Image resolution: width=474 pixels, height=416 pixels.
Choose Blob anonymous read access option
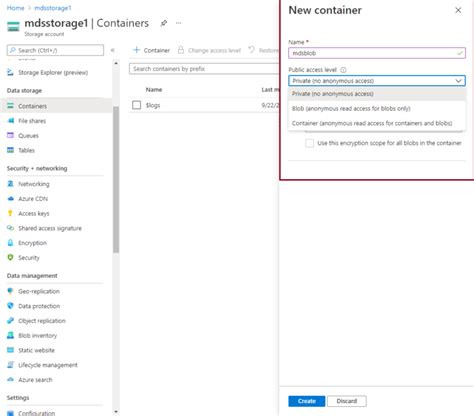[377, 108]
